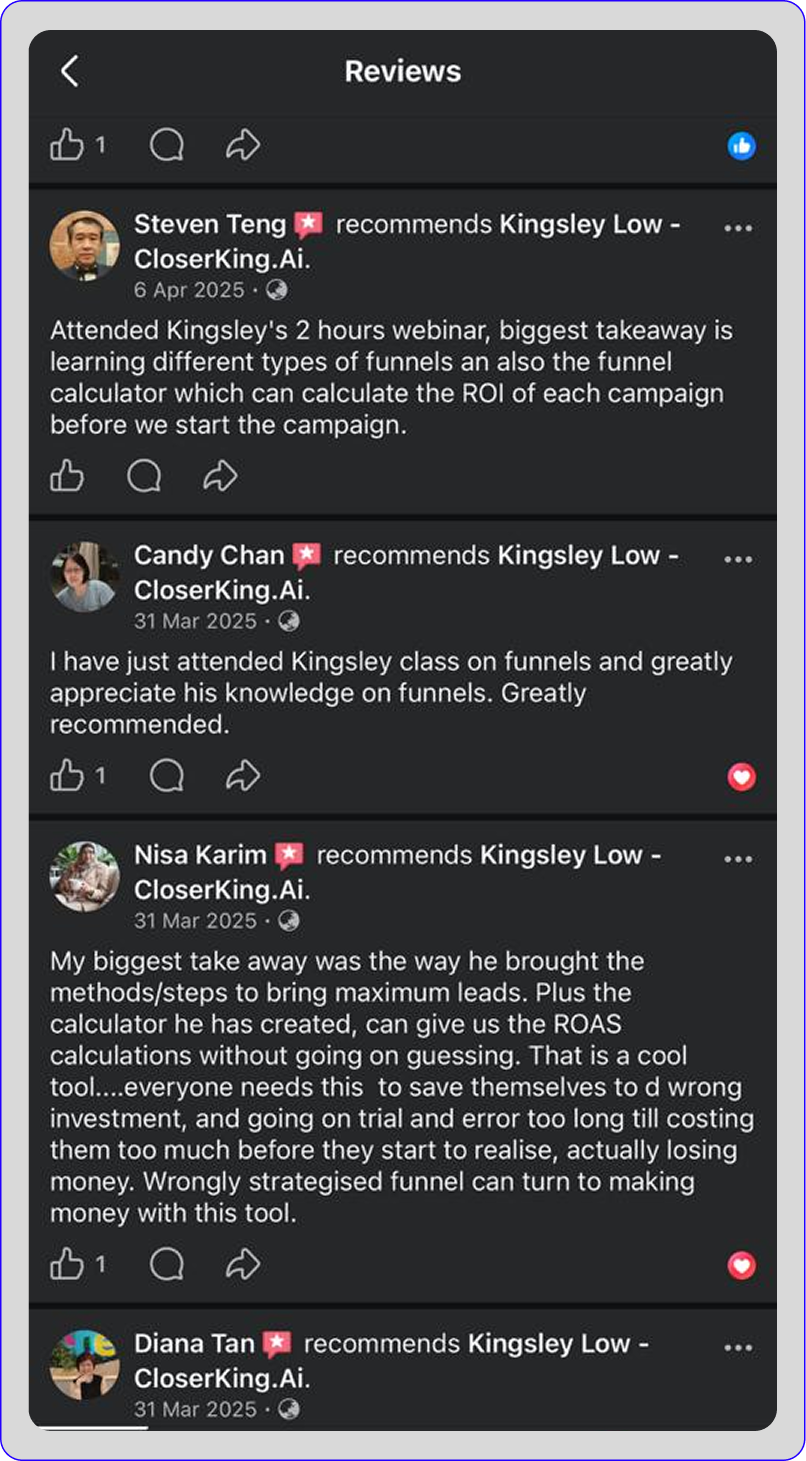View heart reaction on Nisa Karim's review

[741, 1266]
